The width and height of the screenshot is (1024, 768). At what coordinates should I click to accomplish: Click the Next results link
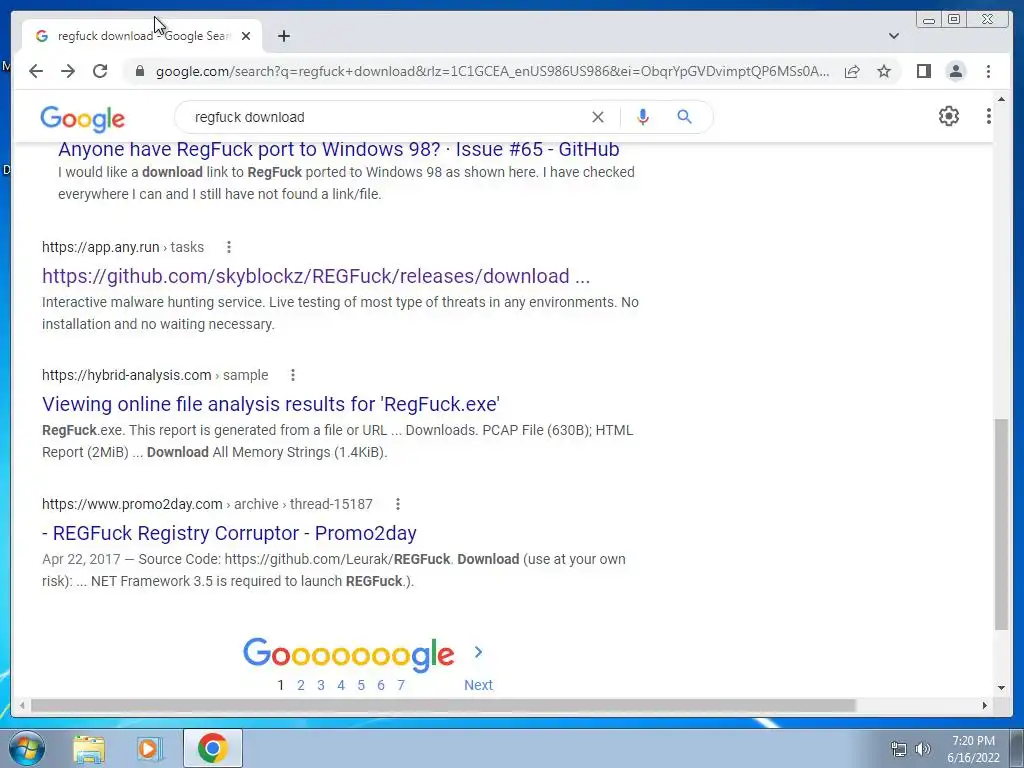478,685
